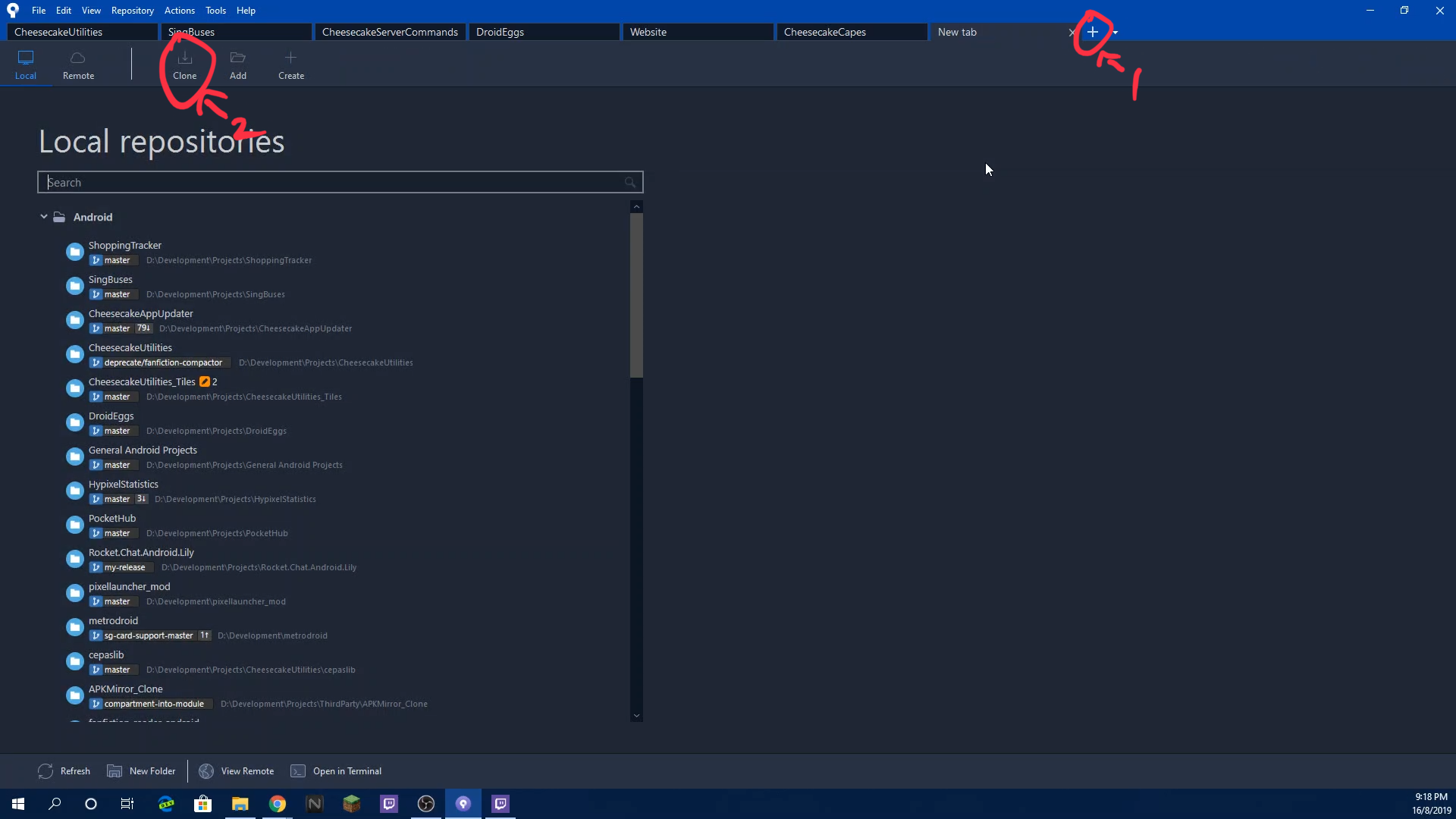Open the PocketHub repository
Viewport: 1456px width, 819px height.
coord(111,518)
